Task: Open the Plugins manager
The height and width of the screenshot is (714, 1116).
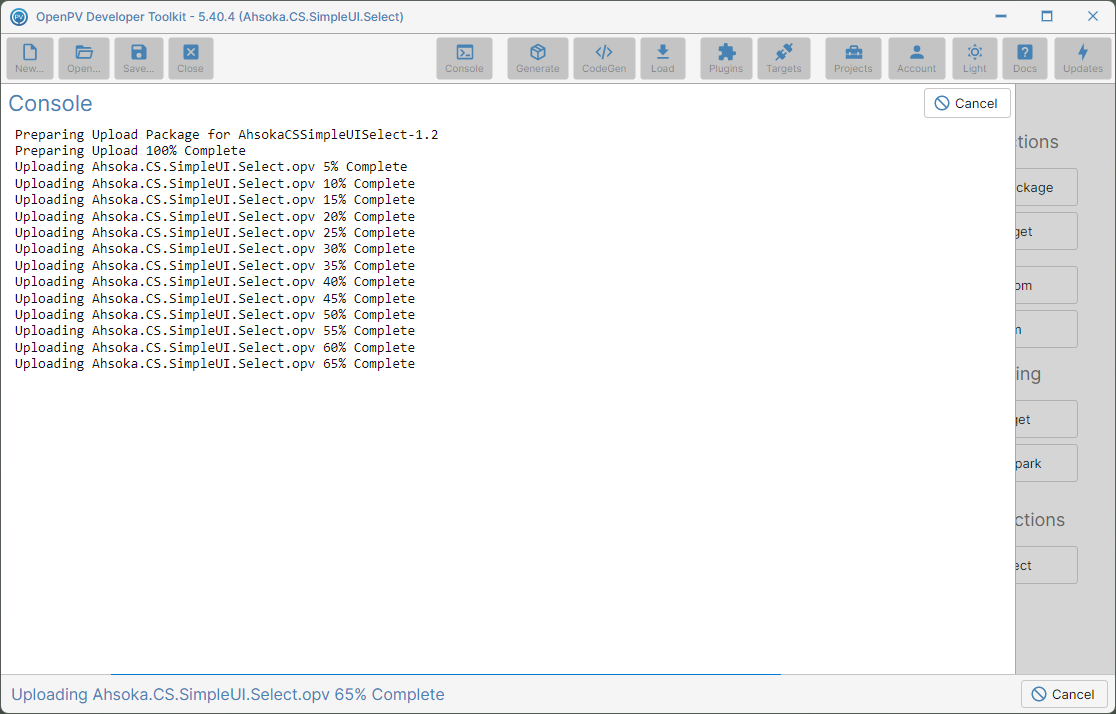Action: tap(726, 58)
